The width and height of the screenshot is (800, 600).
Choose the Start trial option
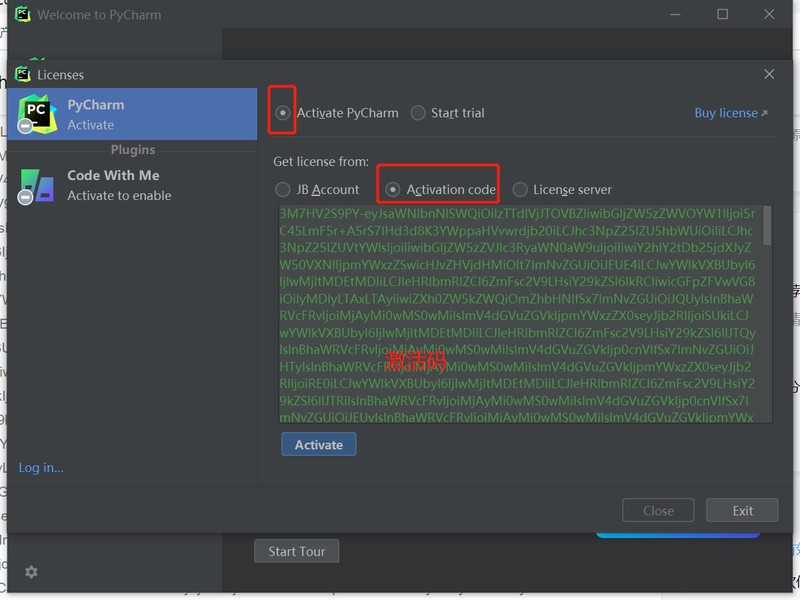point(418,113)
